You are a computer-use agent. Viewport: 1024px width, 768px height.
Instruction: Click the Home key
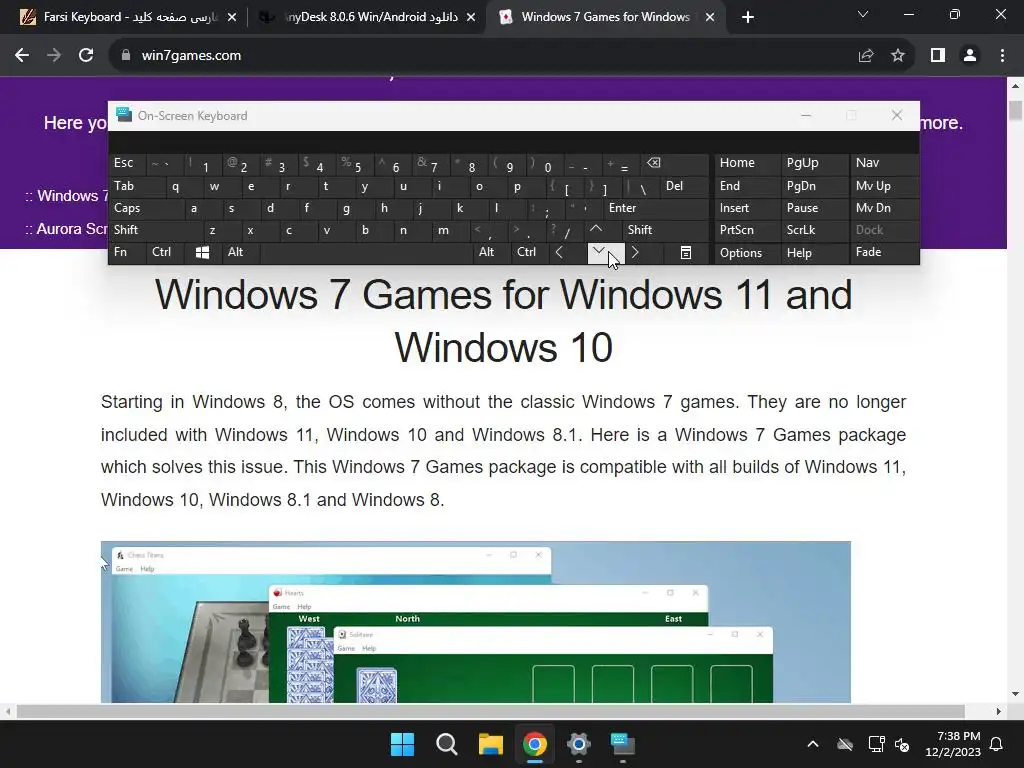pos(747,163)
